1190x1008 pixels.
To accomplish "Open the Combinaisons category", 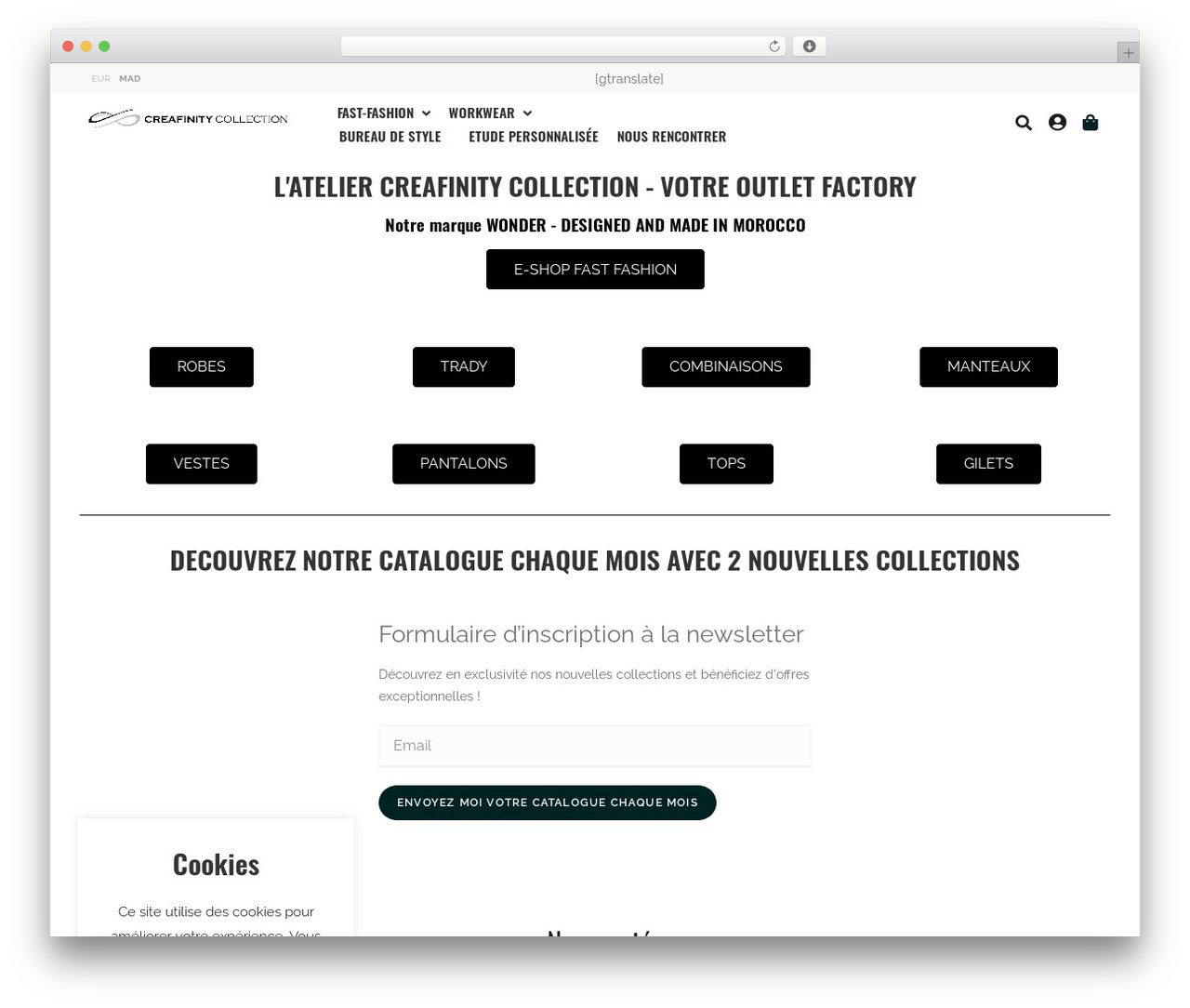I will click(726, 367).
